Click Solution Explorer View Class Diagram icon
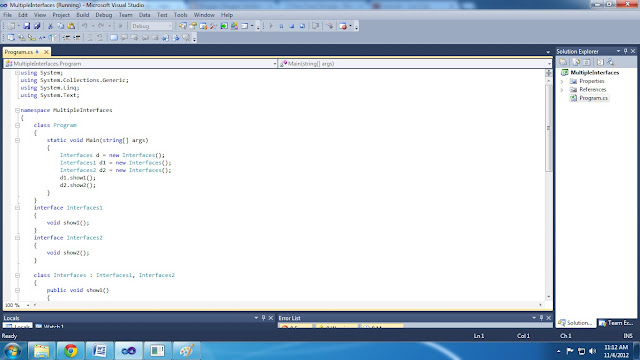 (x=611, y=62)
